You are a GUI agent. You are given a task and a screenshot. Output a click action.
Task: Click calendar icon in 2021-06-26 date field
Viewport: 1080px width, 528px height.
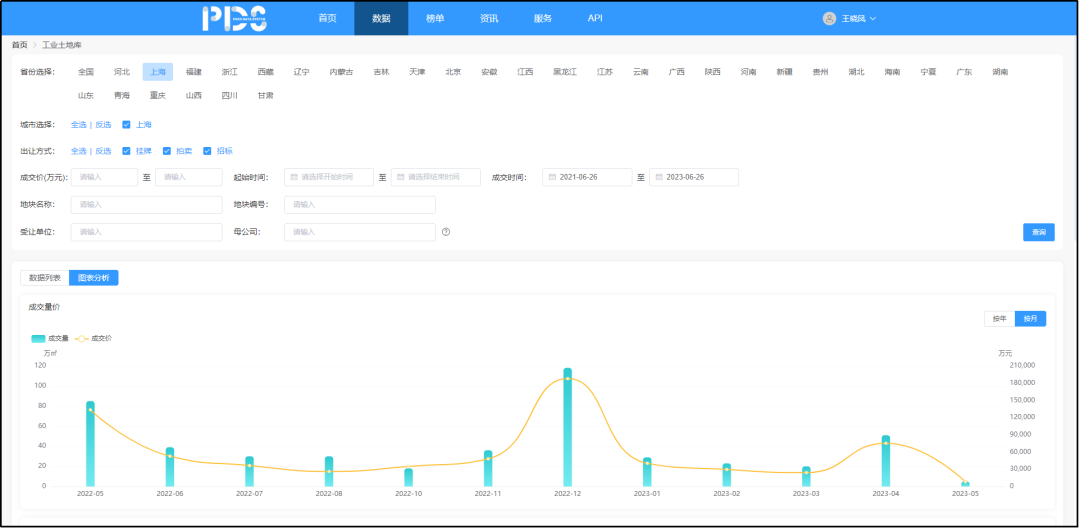(551, 177)
